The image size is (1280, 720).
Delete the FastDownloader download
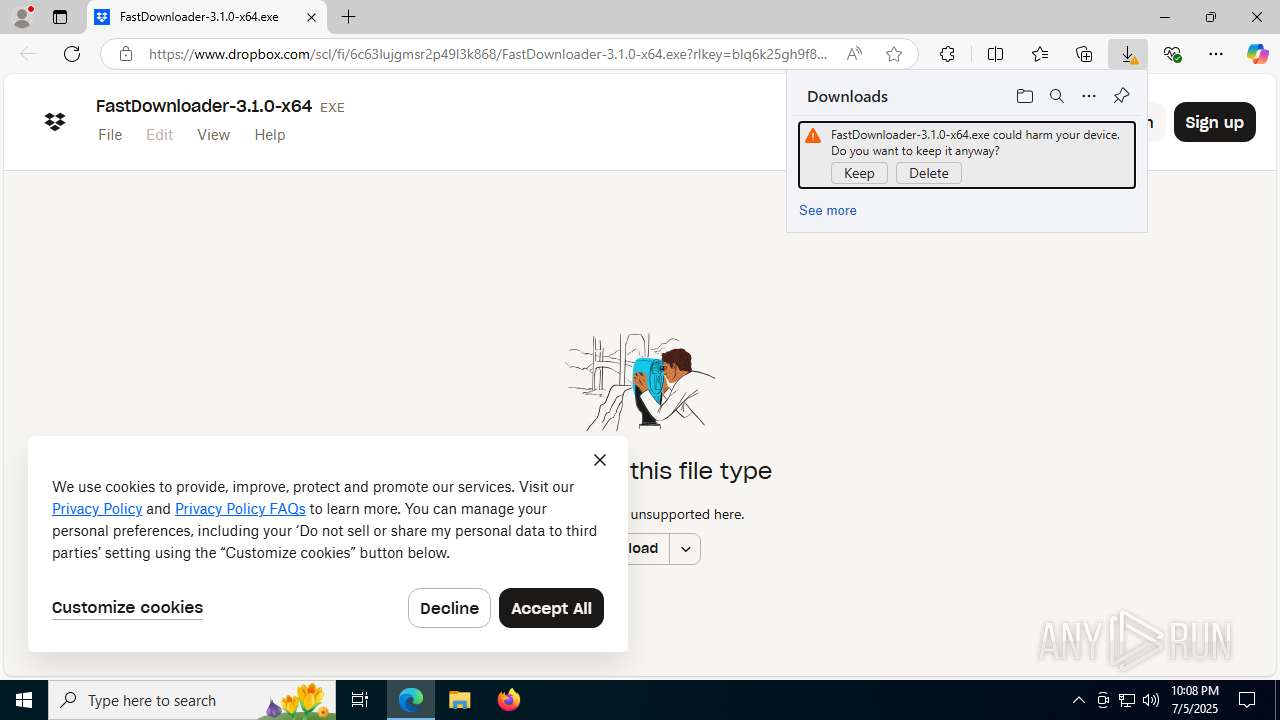(x=929, y=173)
